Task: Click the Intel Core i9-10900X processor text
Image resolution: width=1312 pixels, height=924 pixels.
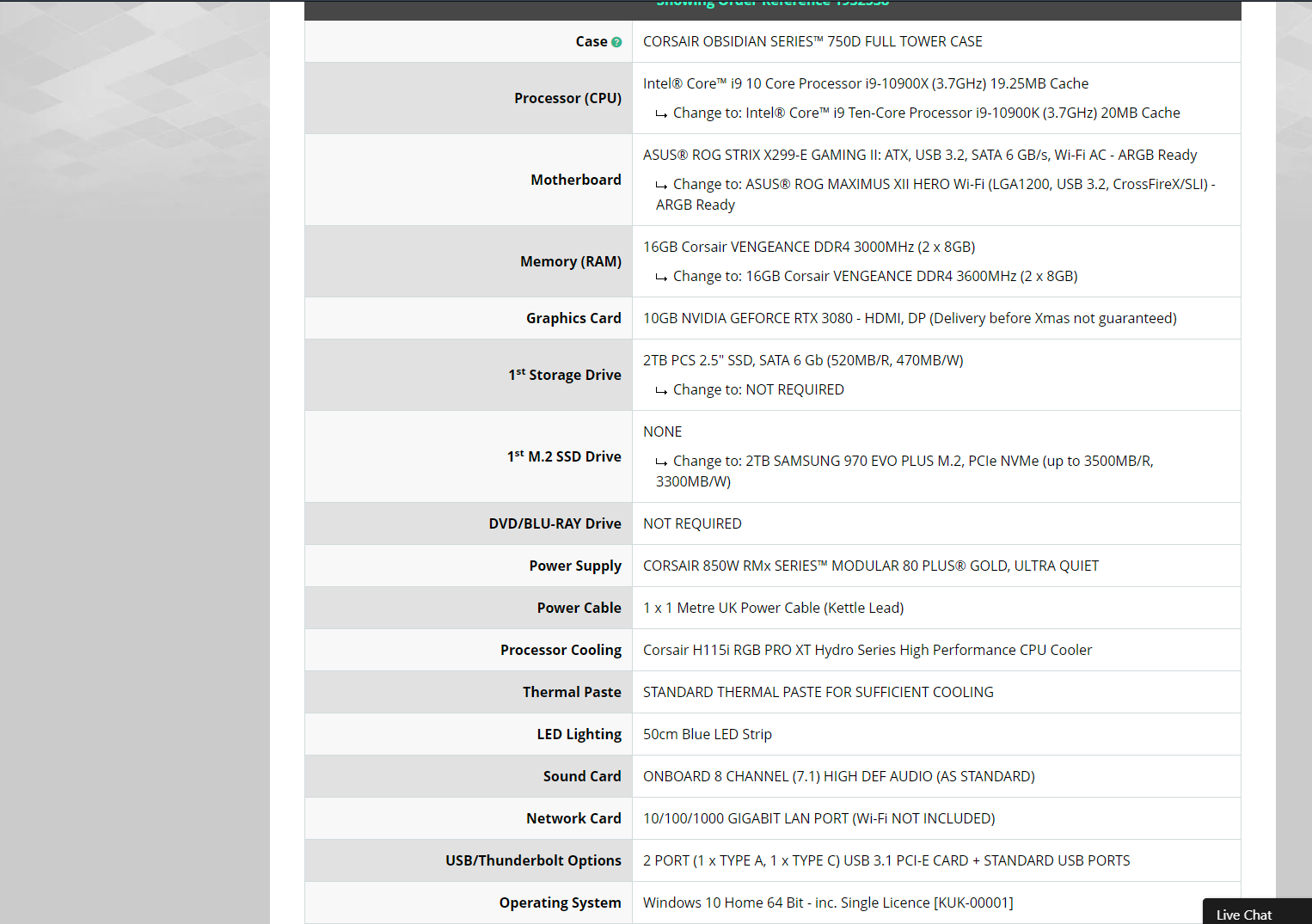Action: click(x=866, y=83)
